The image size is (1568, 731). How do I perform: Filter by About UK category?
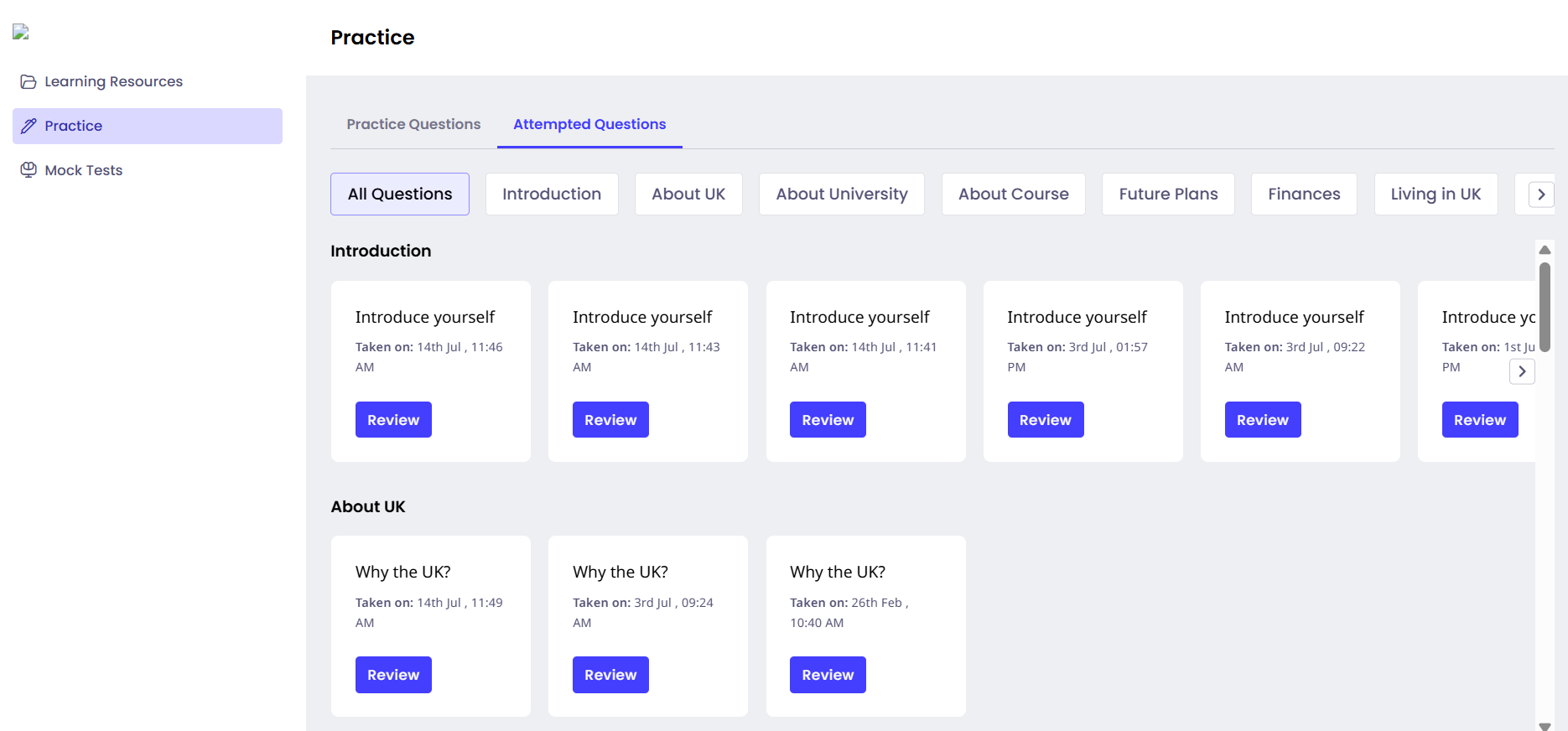pyautogui.click(x=688, y=194)
